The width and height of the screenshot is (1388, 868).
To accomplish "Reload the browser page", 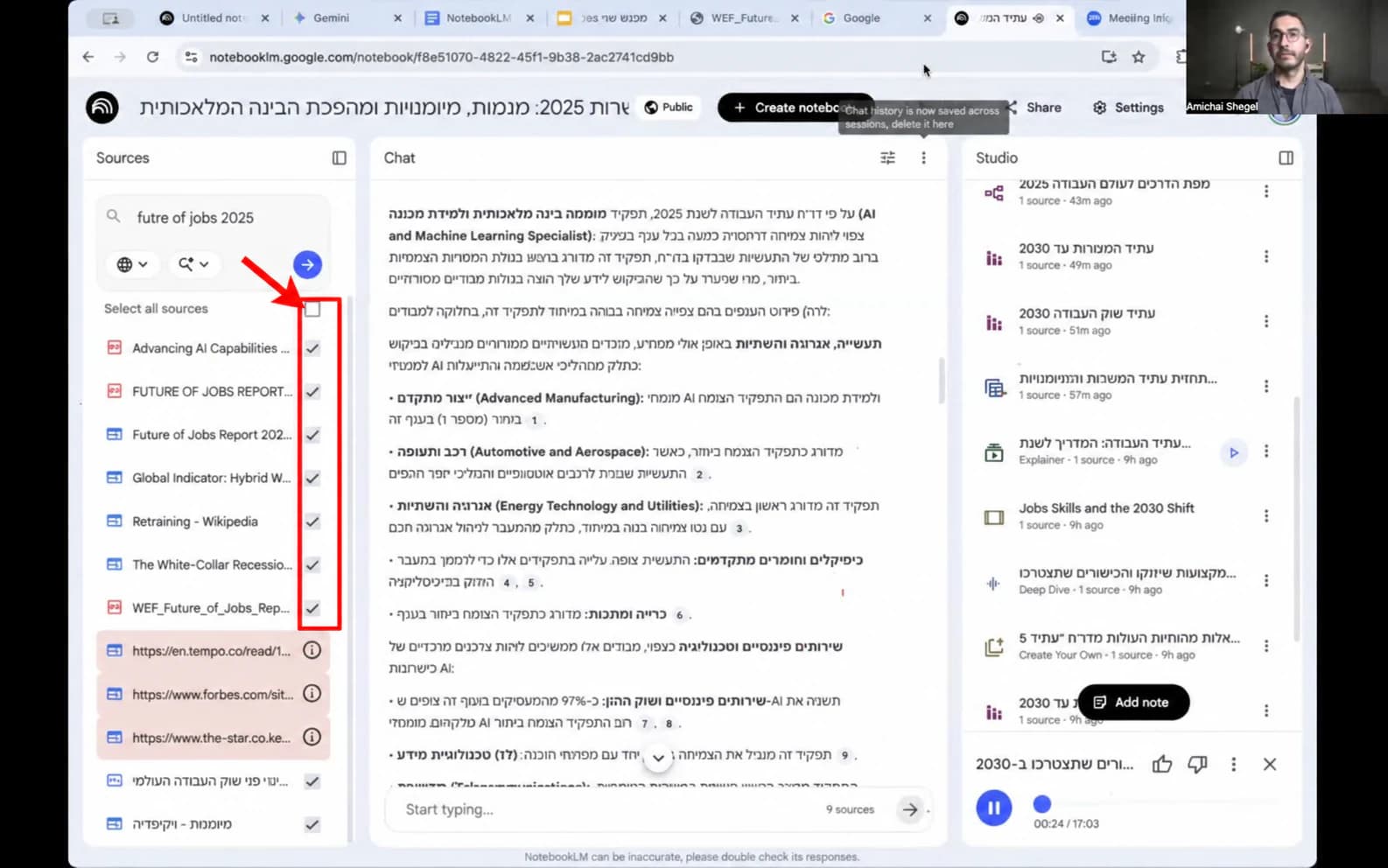I will [152, 57].
